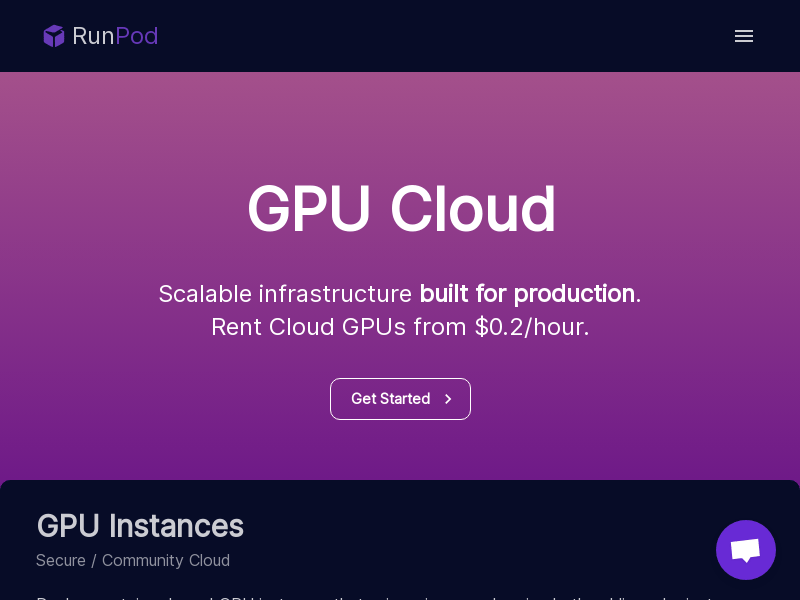Click the chevron arrow inside Get Started

[448, 399]
